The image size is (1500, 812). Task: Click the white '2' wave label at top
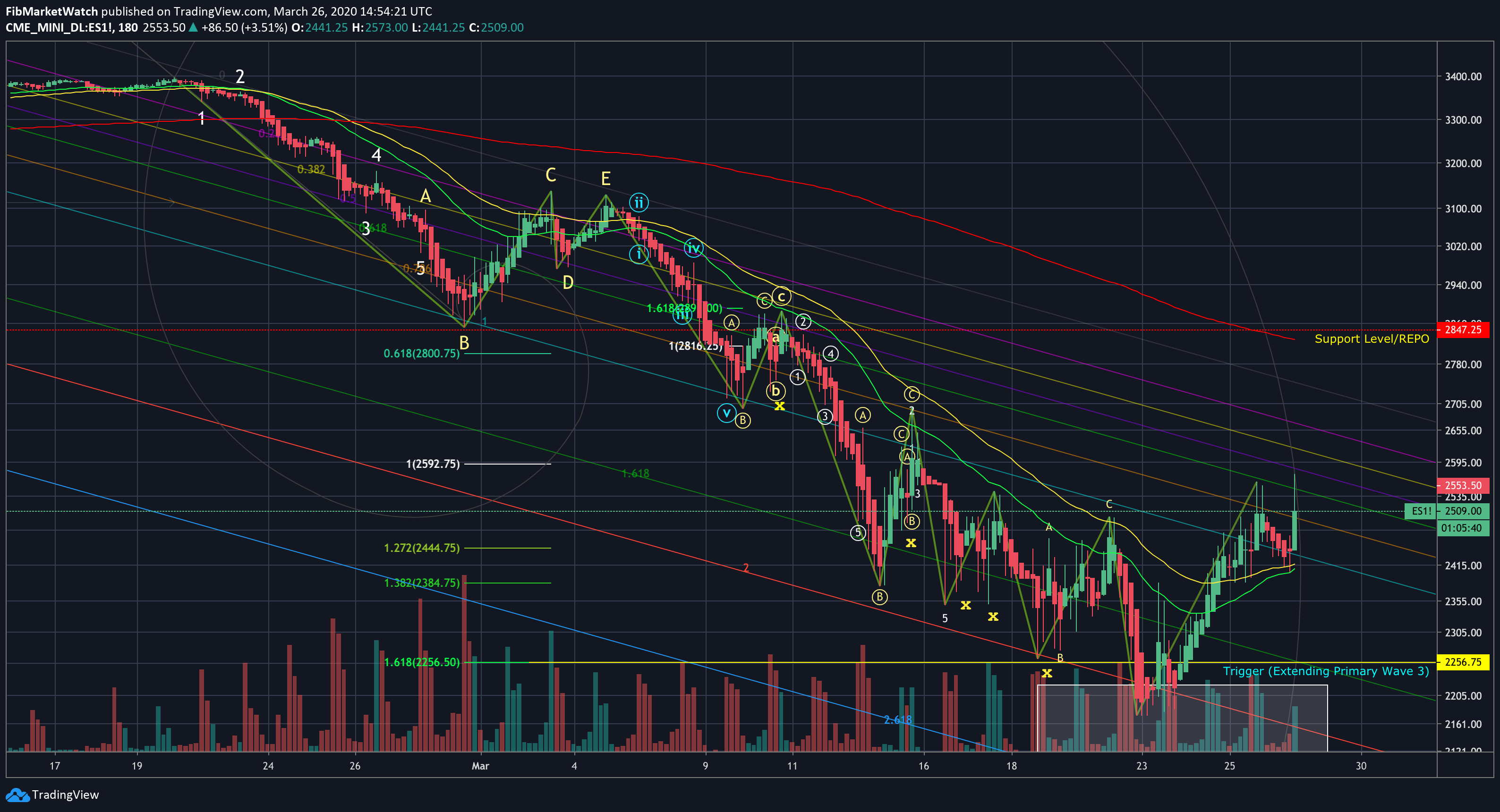tap(240, 76)
